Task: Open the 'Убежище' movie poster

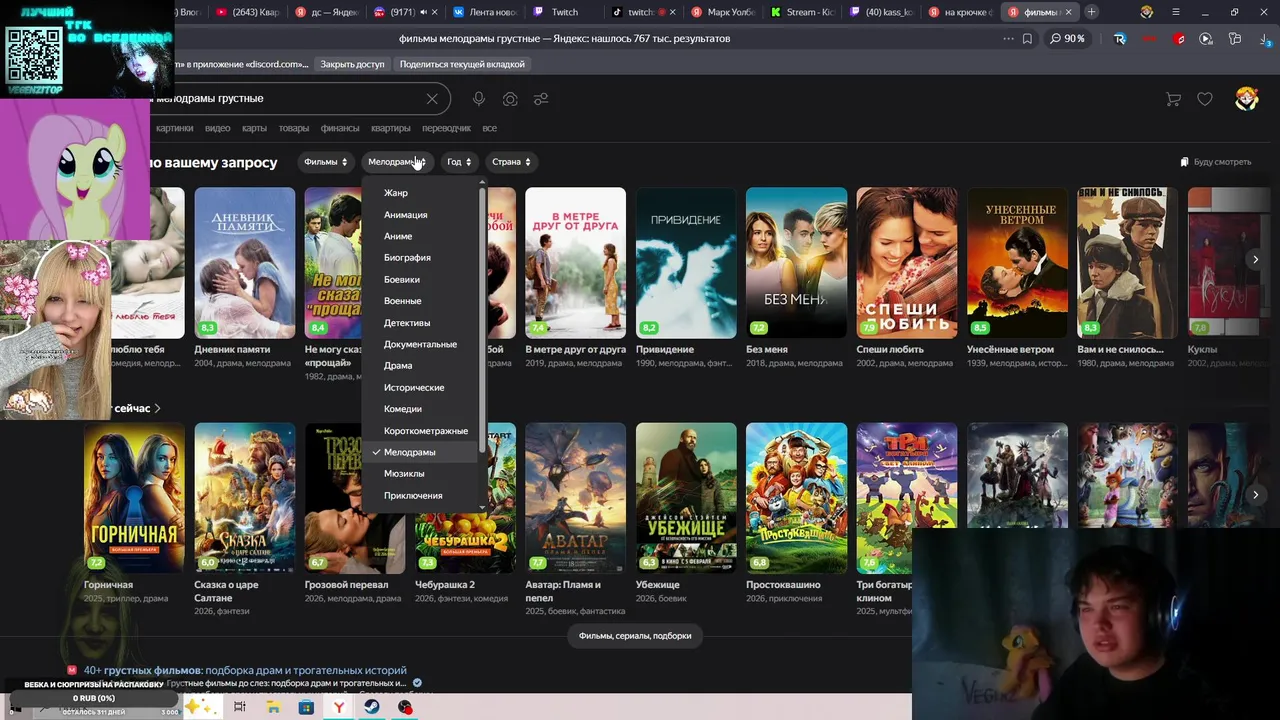Action: click(x=686, y=498)
